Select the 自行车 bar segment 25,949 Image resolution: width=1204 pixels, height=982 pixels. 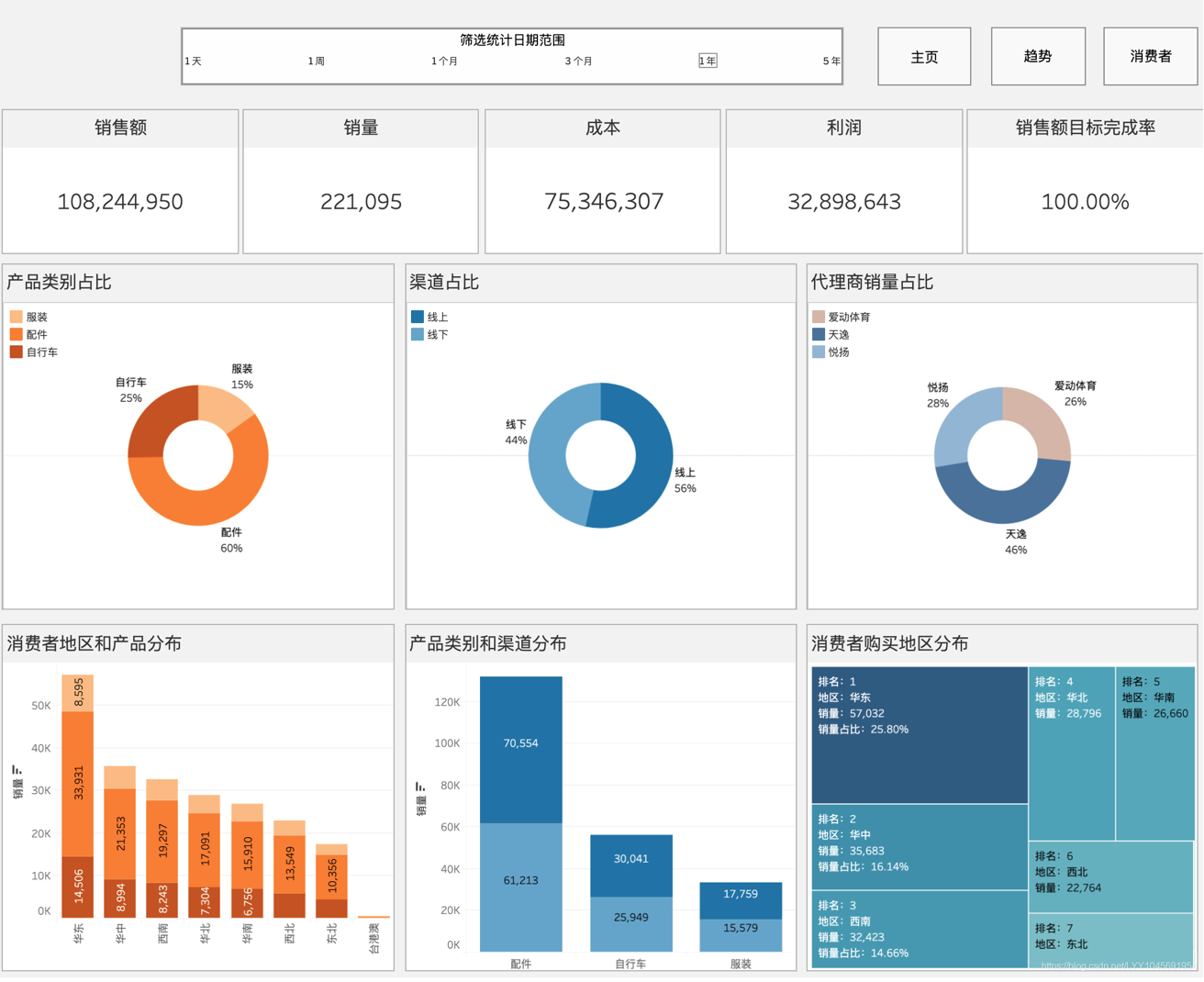(631, 923)
